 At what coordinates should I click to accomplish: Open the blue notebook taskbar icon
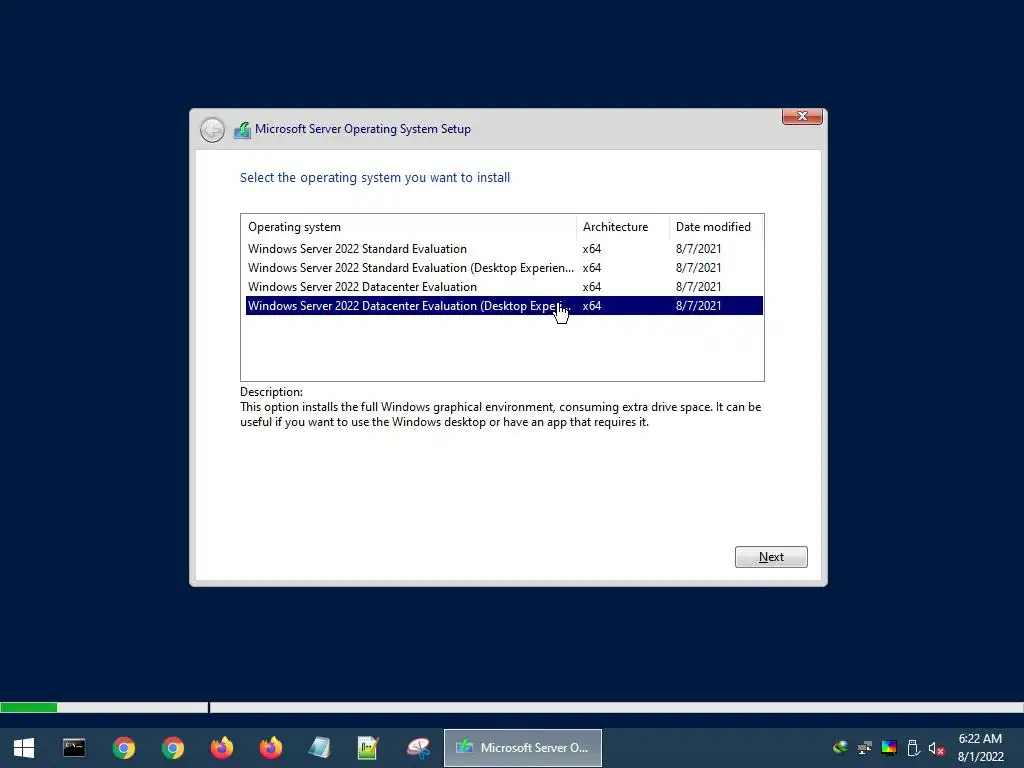[319, 748]
